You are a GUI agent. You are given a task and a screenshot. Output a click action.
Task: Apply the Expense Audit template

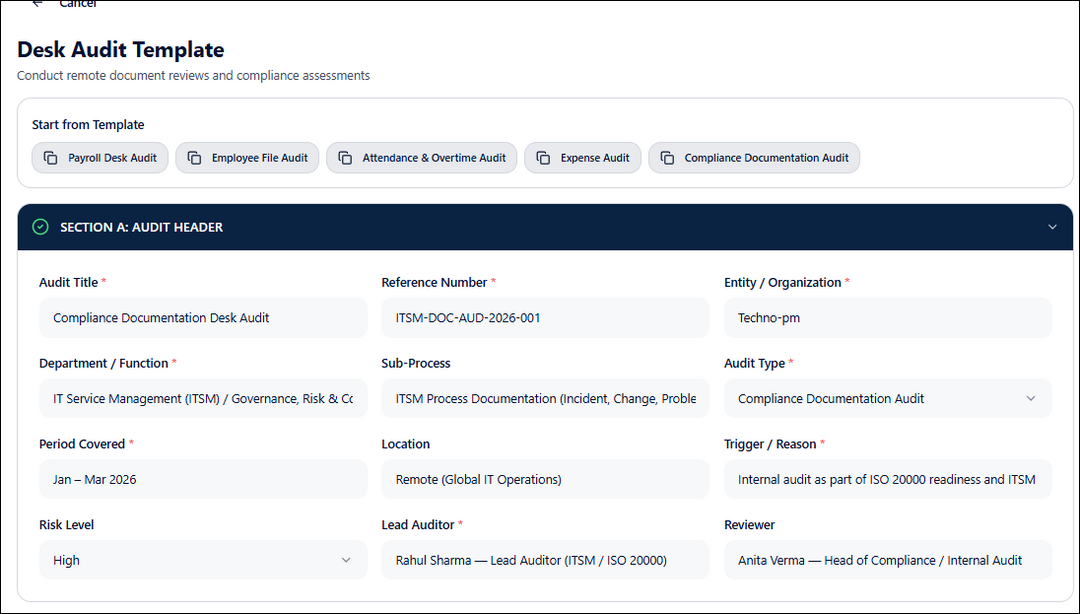[x=583, y=158]
